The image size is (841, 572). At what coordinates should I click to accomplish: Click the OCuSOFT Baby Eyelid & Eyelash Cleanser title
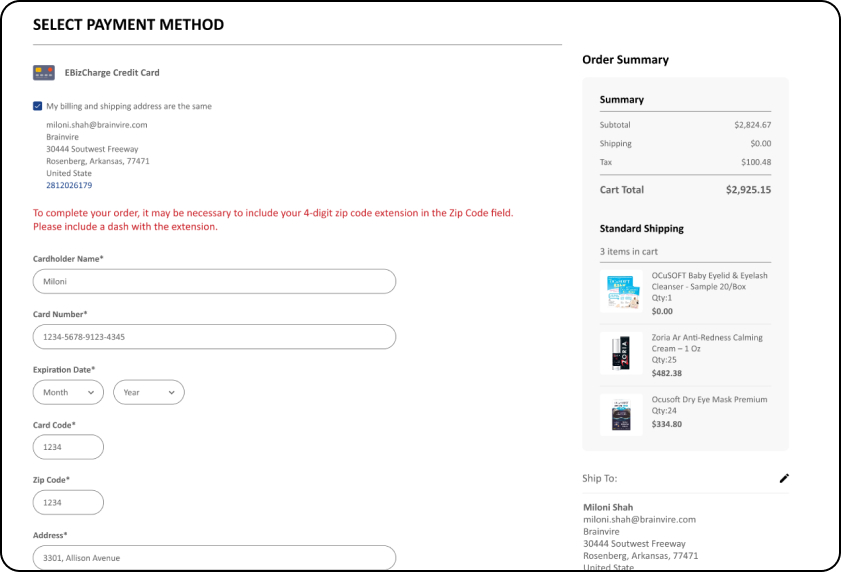pos(710,281)
